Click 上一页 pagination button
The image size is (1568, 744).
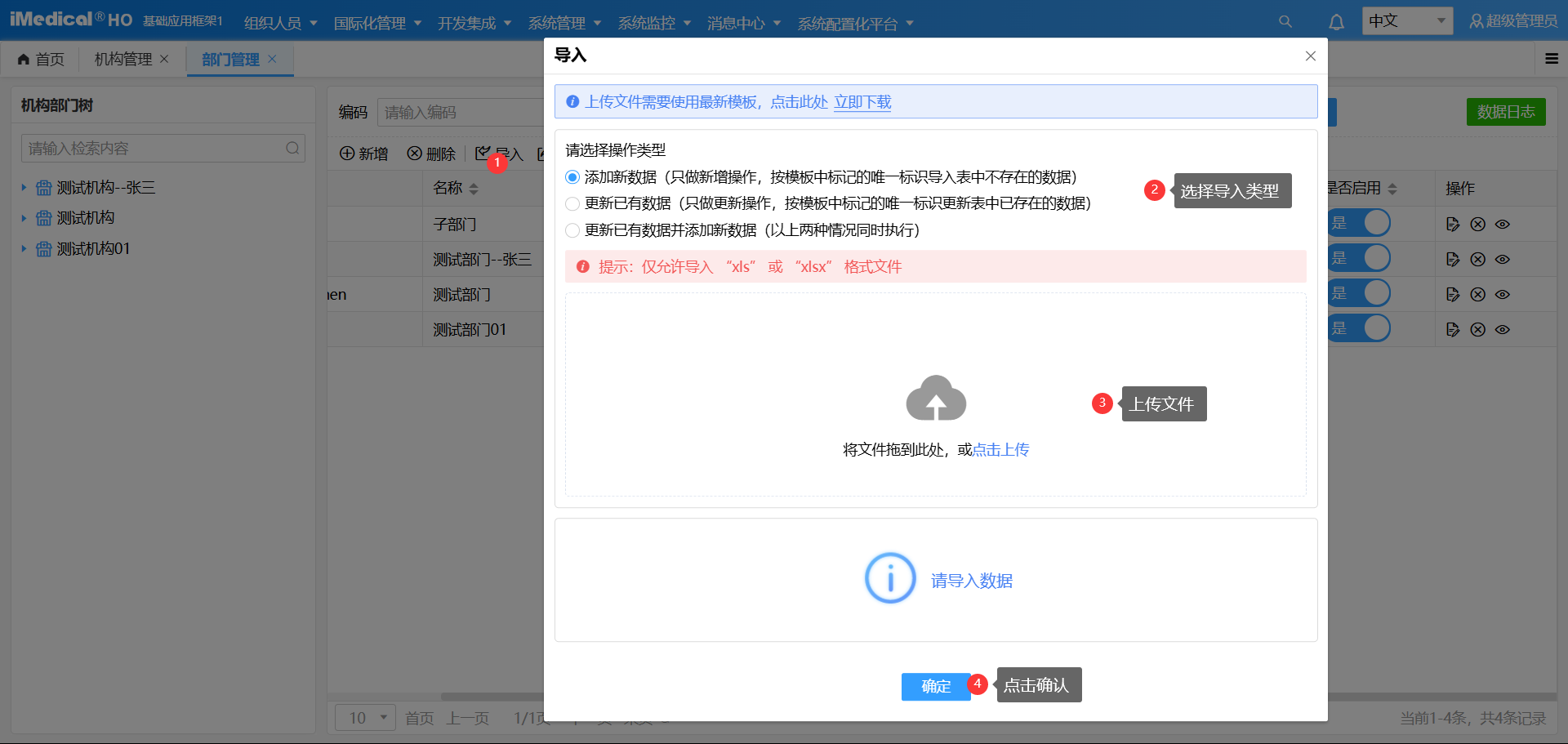click(468, 718)
